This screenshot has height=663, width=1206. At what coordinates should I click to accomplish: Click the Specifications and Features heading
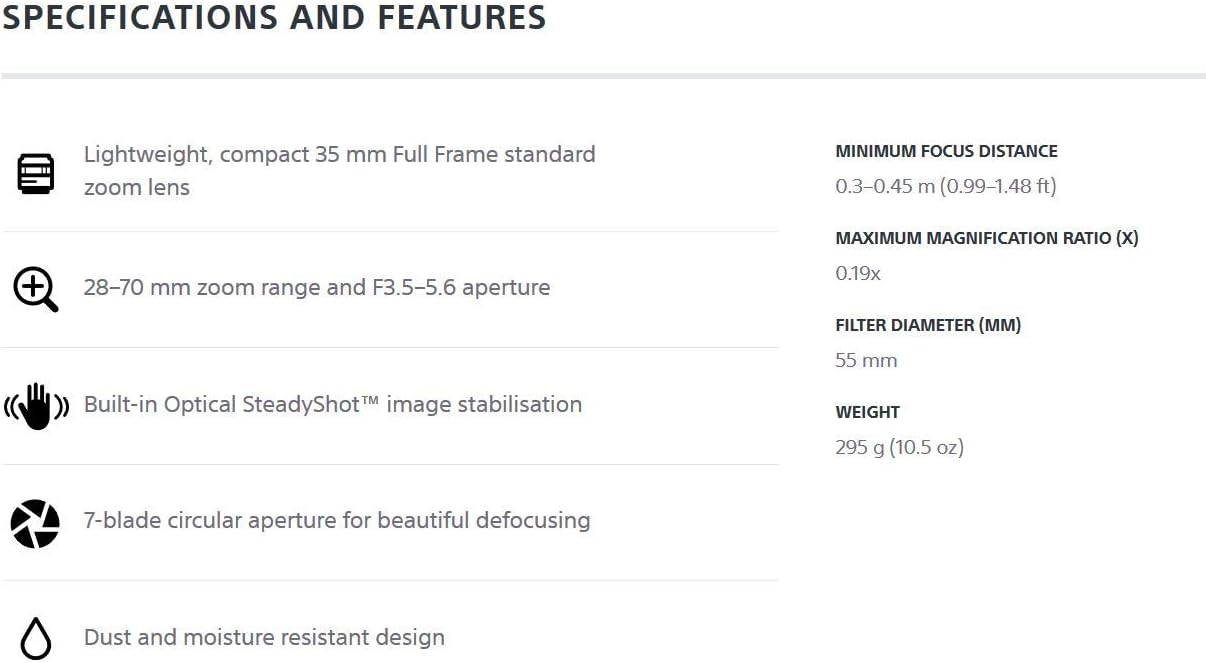coord(274,18)
